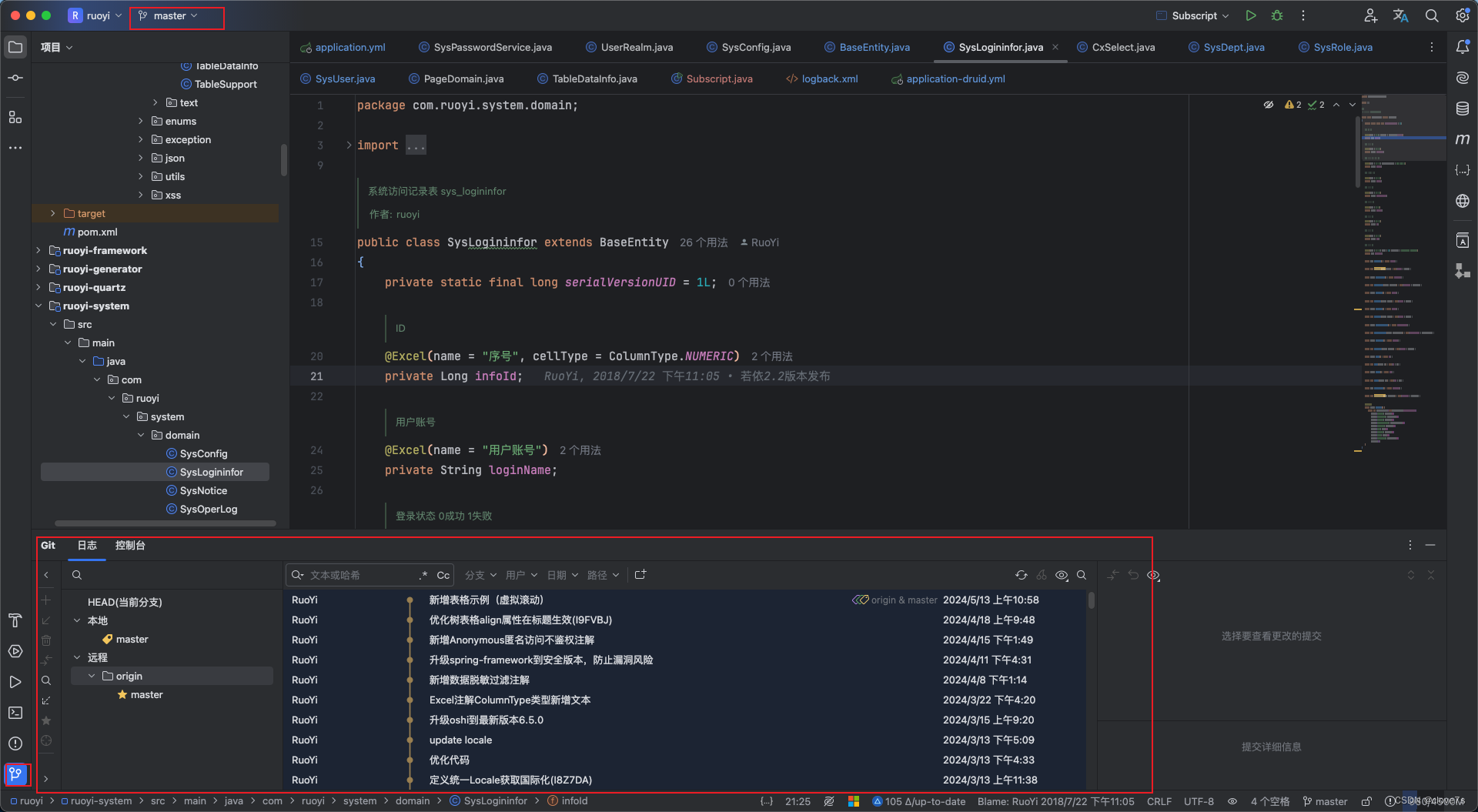1478x812 pixels.
Task: Click the Git log vertical scrollbar thumb
Action: point(1091,600)
